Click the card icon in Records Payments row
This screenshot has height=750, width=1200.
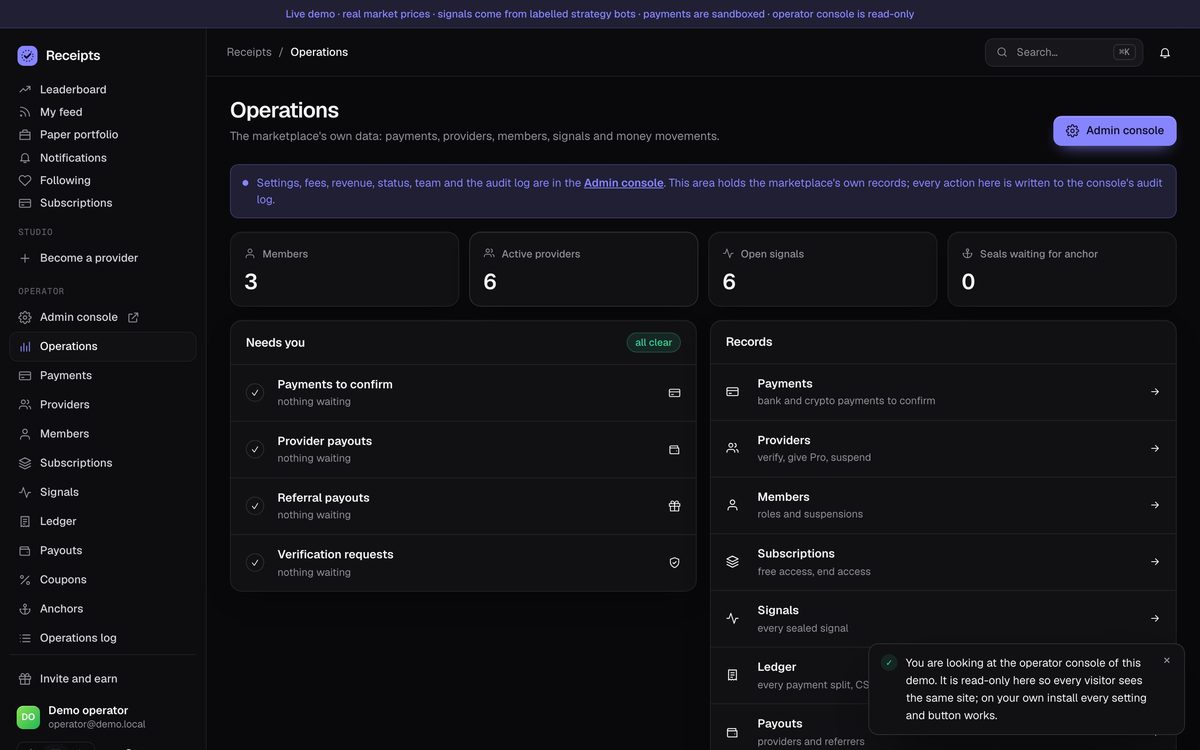[732, 392]
